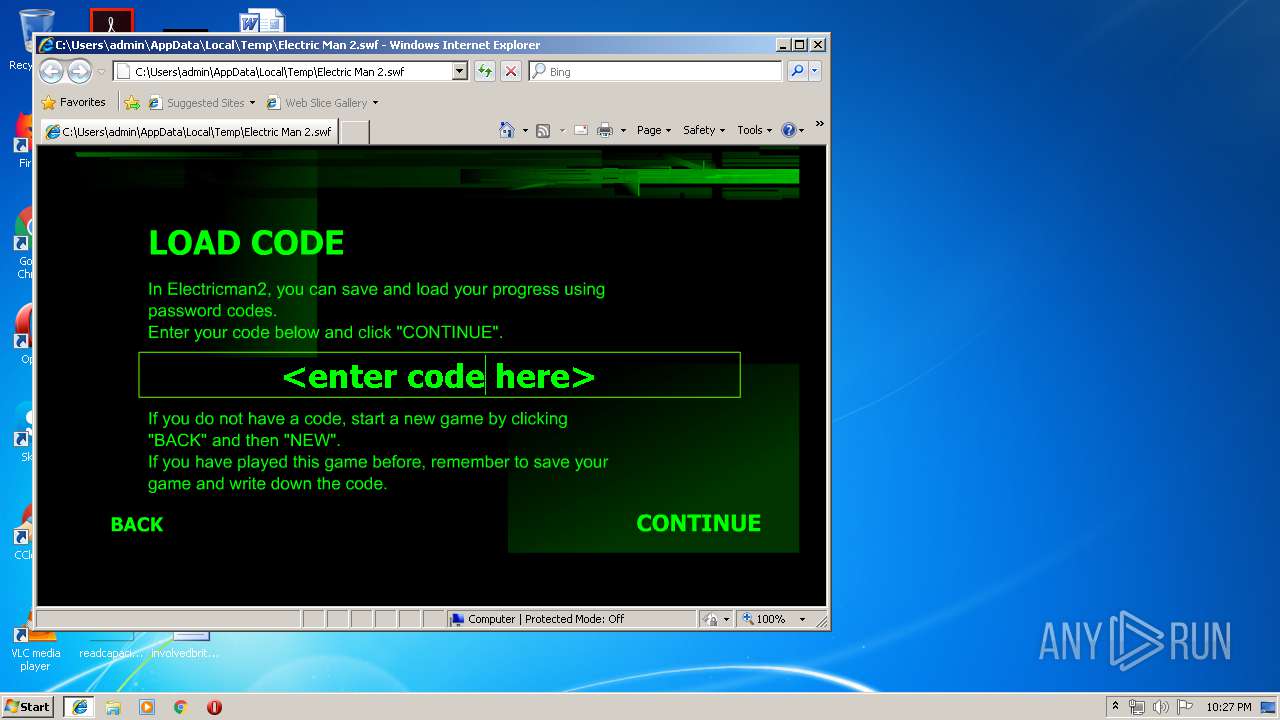Click the network tray icon
Viewport: 1280px width, 720px height.
1137,707
